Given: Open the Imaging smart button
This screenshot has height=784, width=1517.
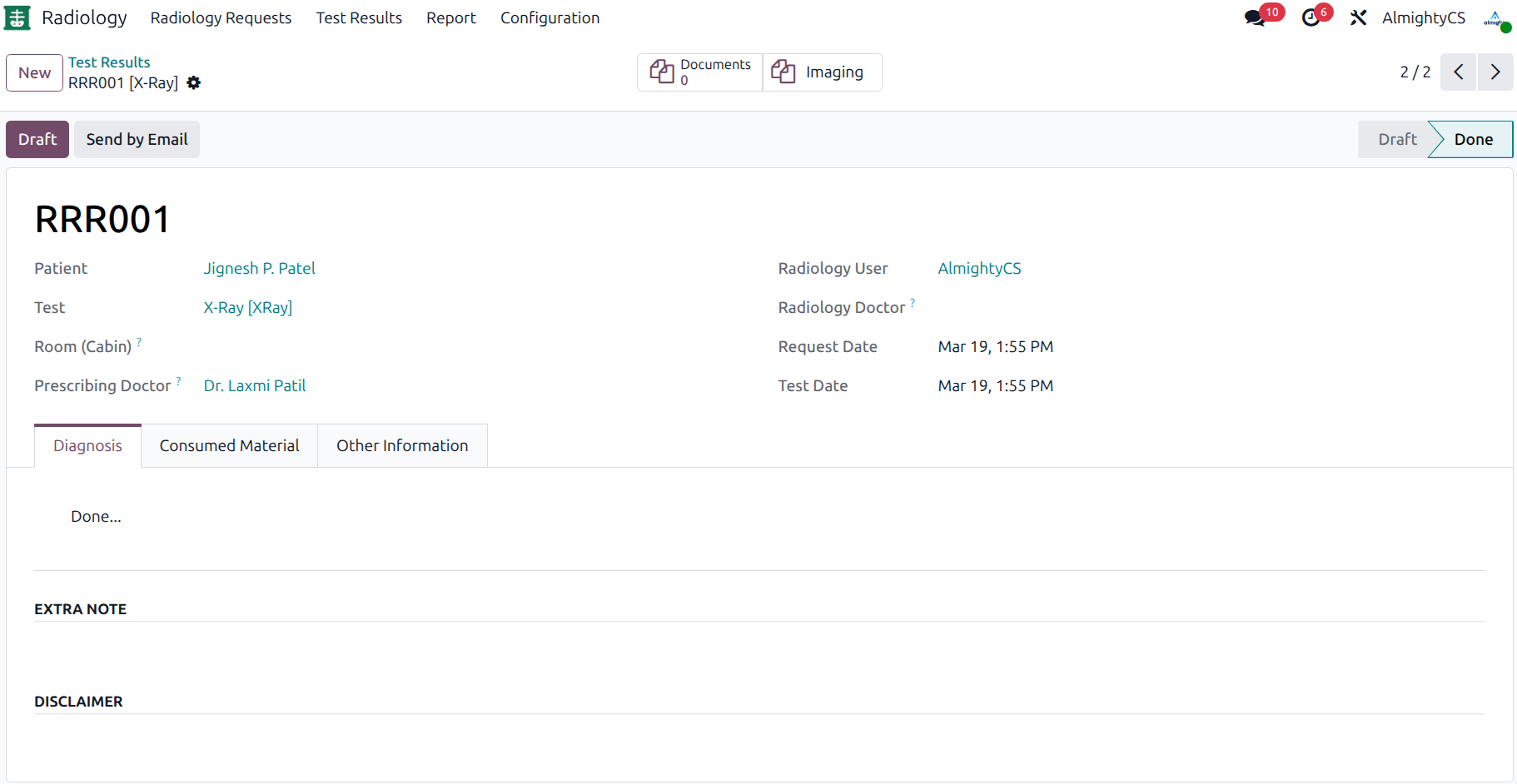Looking at the screenshot, I should (x=823, y=72).
